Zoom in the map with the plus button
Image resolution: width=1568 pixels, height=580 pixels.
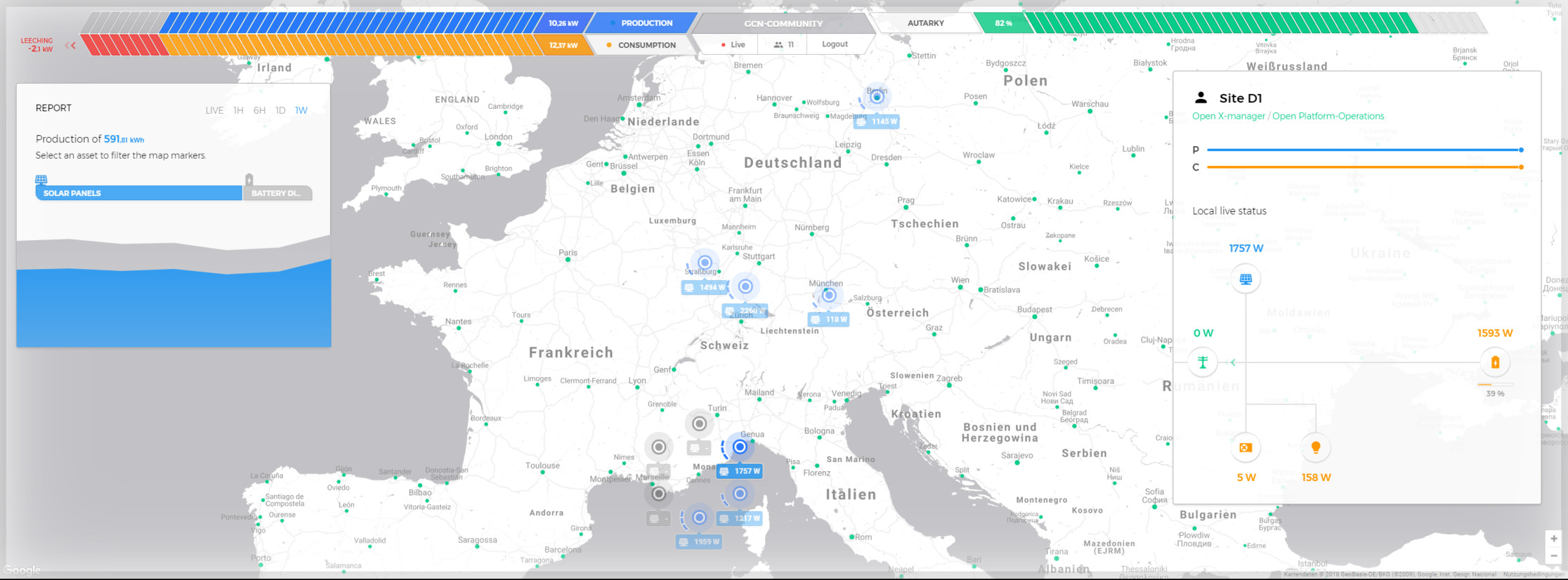click(1554, 539)
